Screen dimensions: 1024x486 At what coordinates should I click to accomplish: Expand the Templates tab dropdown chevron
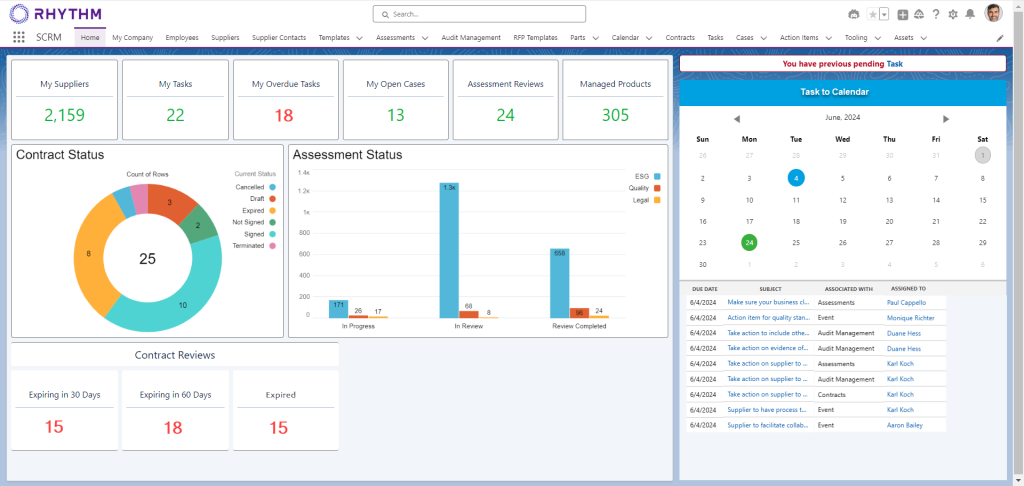360,38
